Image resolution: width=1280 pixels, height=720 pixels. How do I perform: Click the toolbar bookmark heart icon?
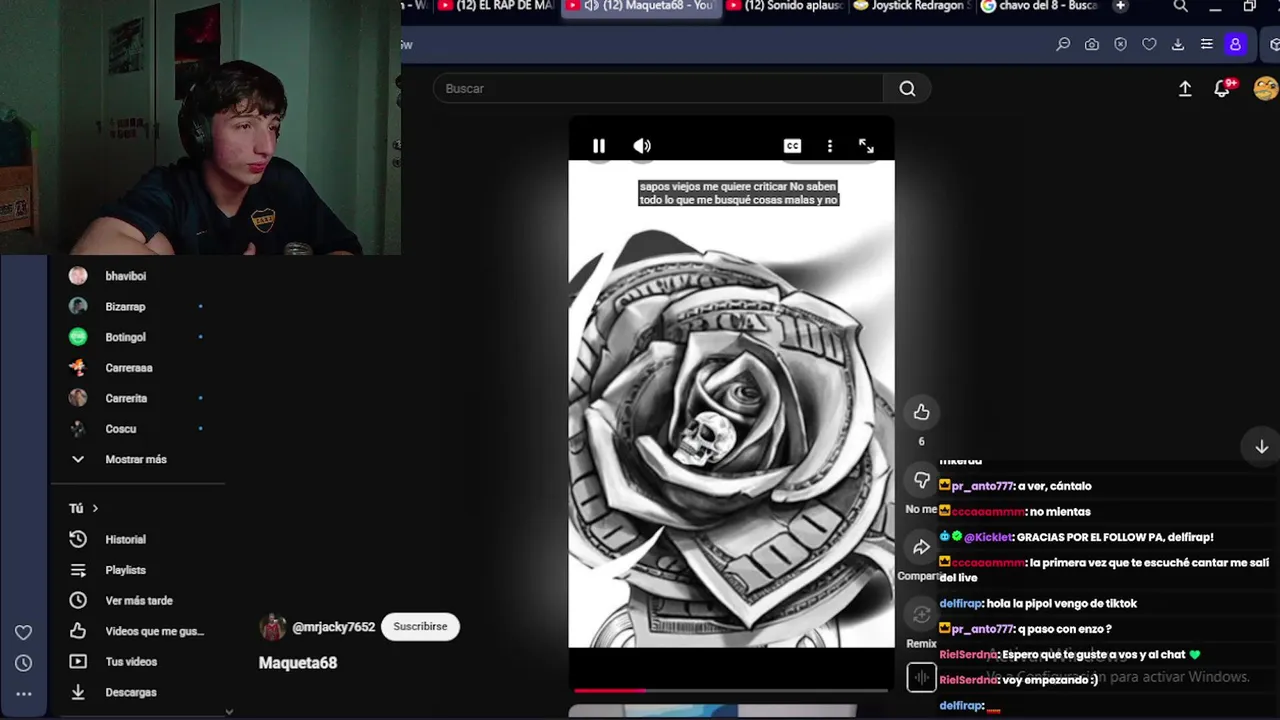(x=1149, y=44)
